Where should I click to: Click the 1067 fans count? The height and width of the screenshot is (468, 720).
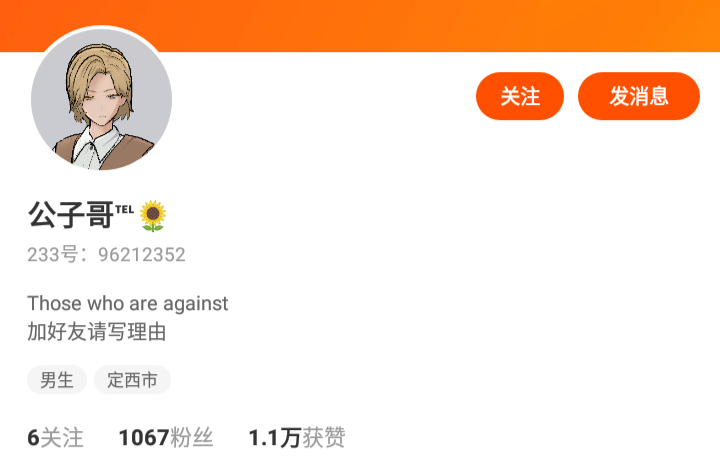pyautogui.click(x=144, y=438)
